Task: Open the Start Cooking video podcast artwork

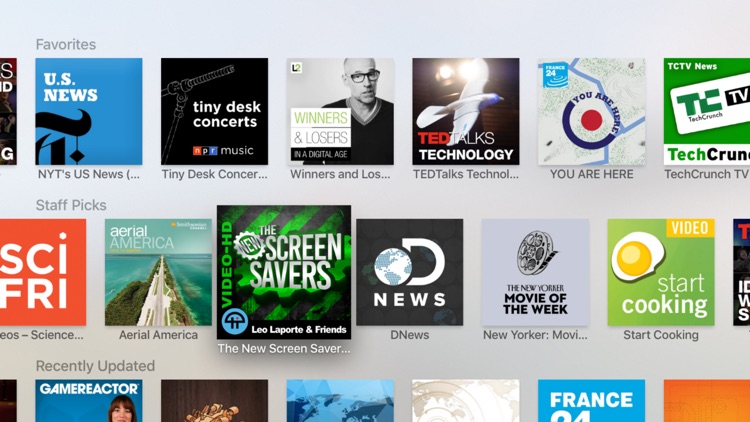Action: pyautogui.click(x=661, y=272)
